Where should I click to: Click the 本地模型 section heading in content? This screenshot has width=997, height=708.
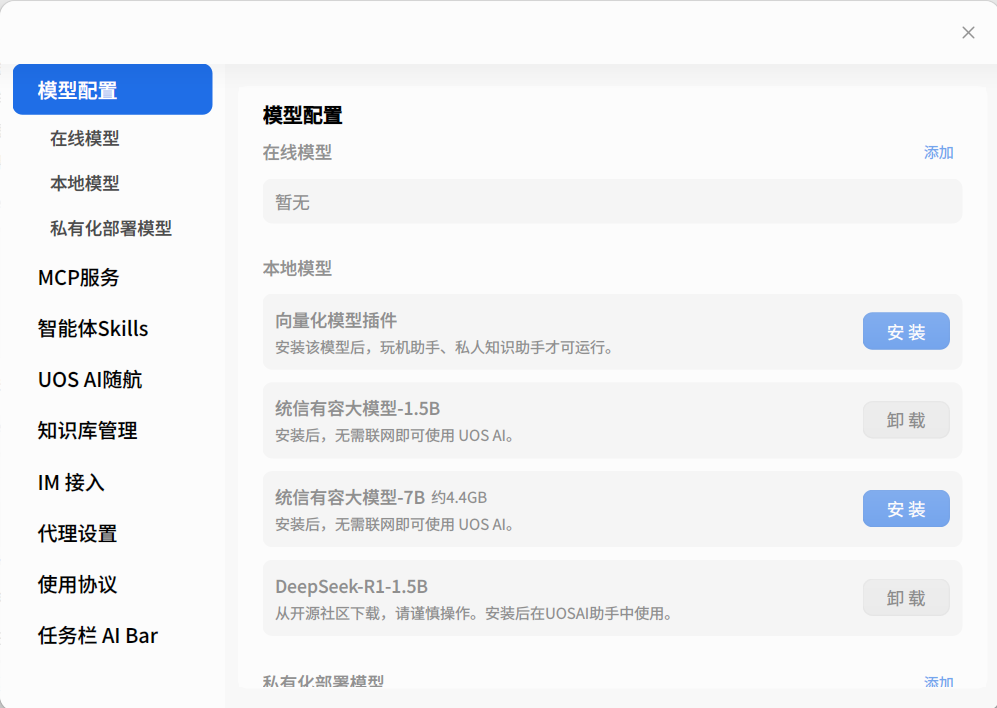[x=297, y=268]
